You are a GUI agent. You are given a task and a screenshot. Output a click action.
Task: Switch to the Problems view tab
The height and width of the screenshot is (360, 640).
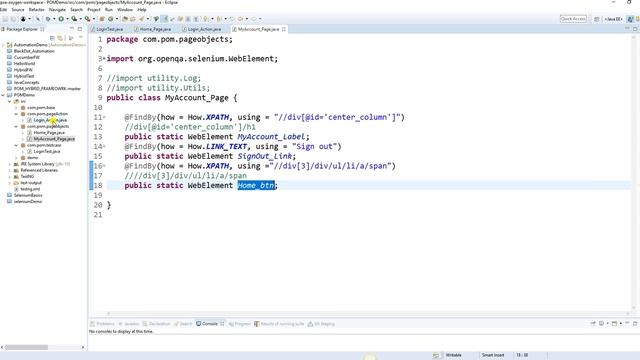pyautogui.click(x=102, y=324)
